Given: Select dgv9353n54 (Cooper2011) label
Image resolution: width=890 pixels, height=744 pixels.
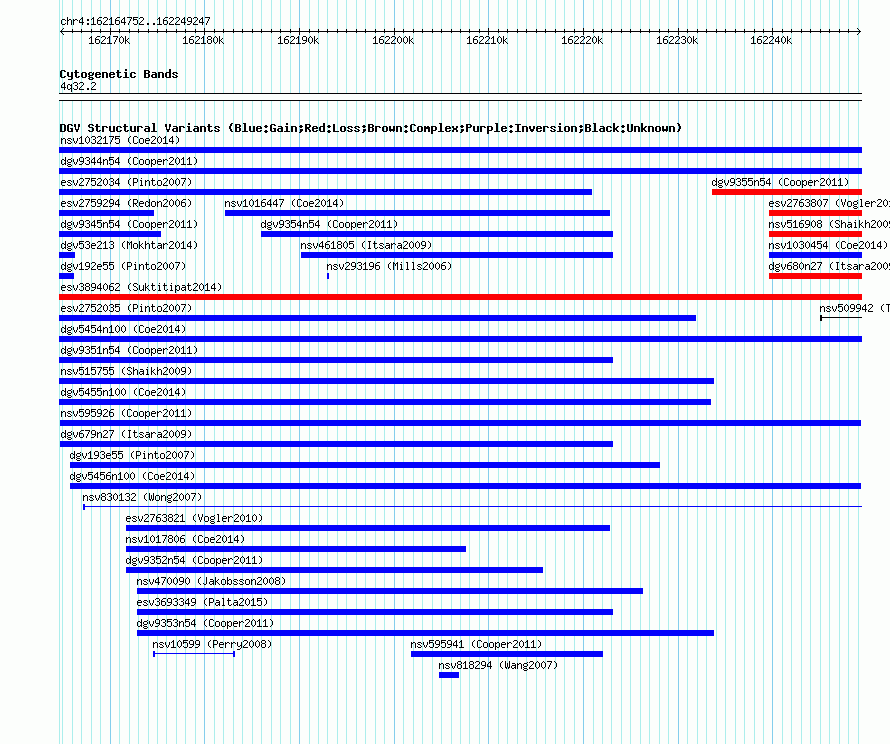Looking at the screenshot, I should click(205, 623).
